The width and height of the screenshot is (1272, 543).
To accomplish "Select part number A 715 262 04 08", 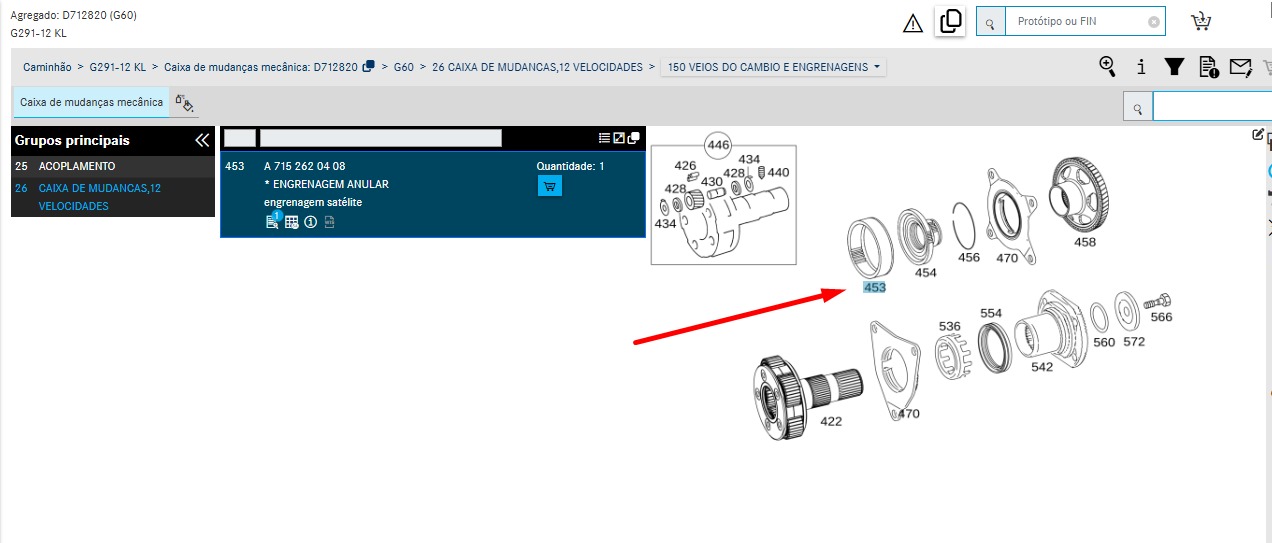I will click(305, 166).
